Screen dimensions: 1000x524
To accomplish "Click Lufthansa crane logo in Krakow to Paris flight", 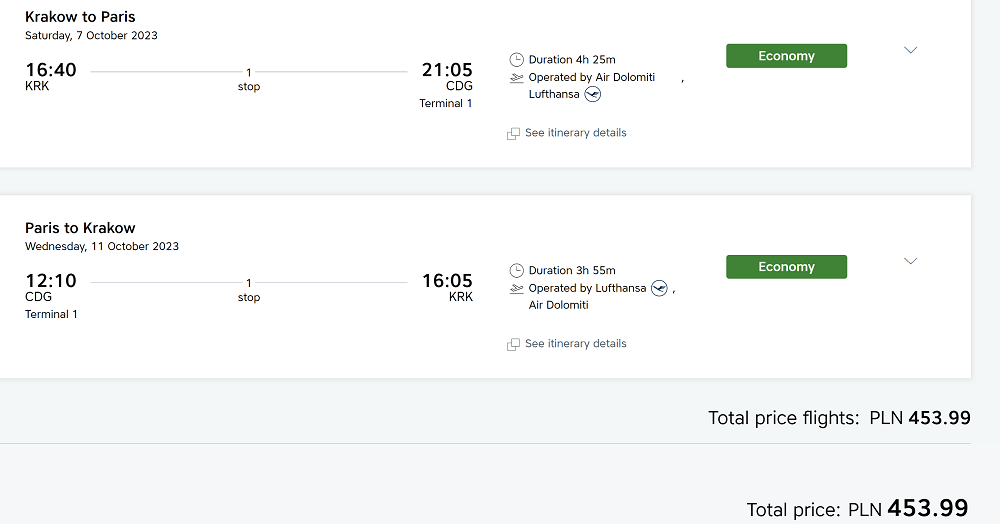I will [x=592, y=94].
